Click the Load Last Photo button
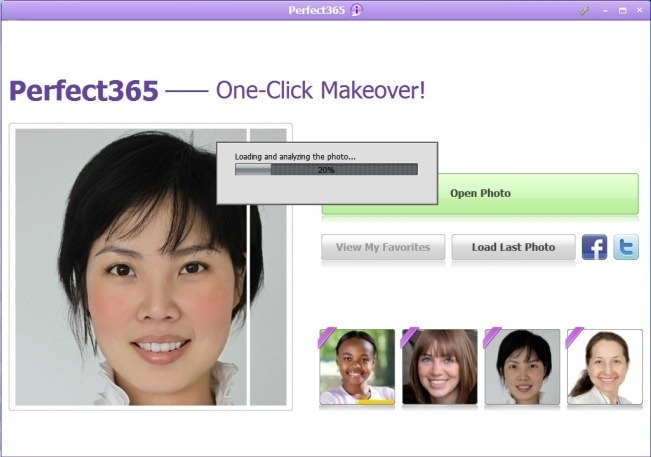651x457 pixels. point(513,247)
